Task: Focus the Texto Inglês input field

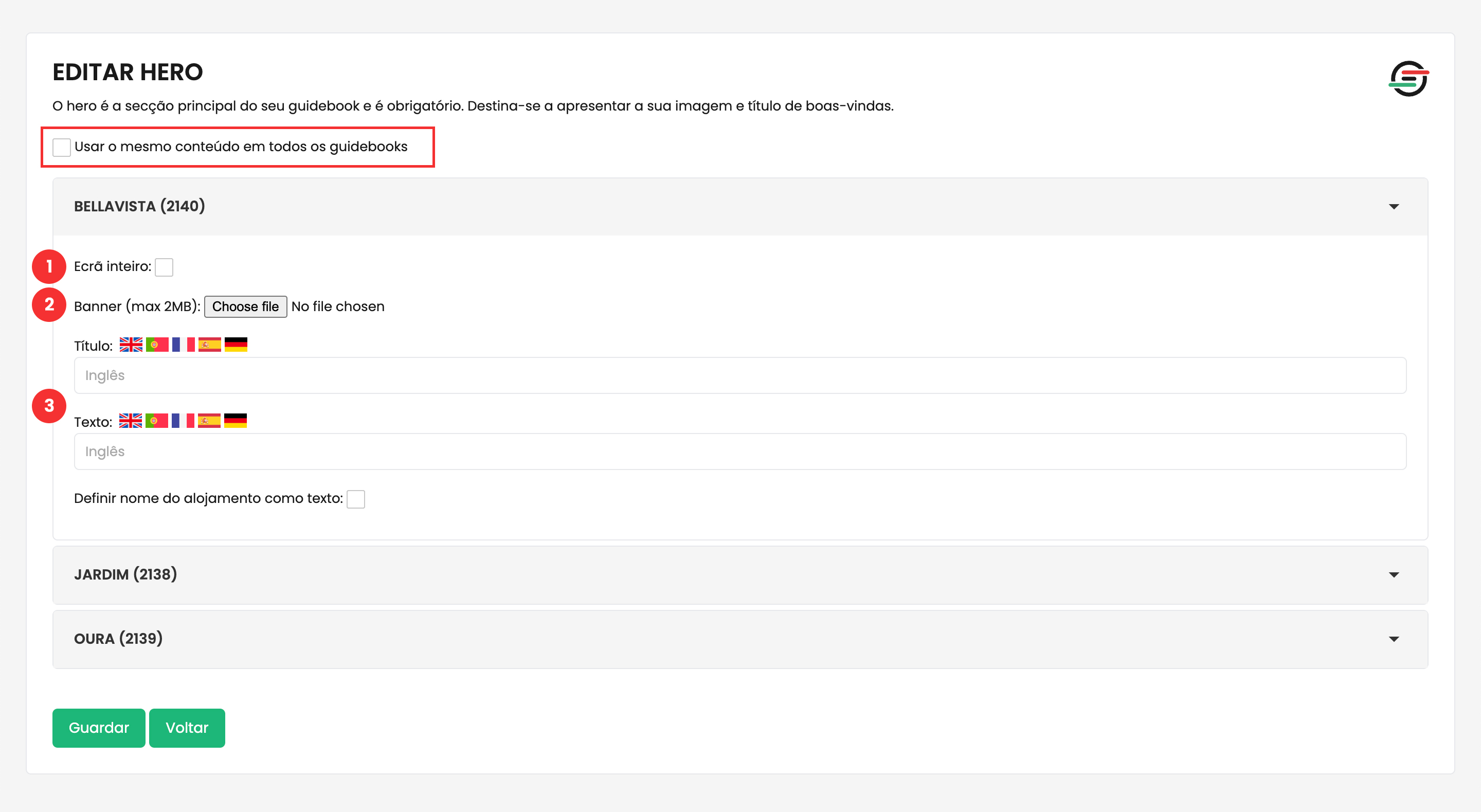Action: coord(740,452)
